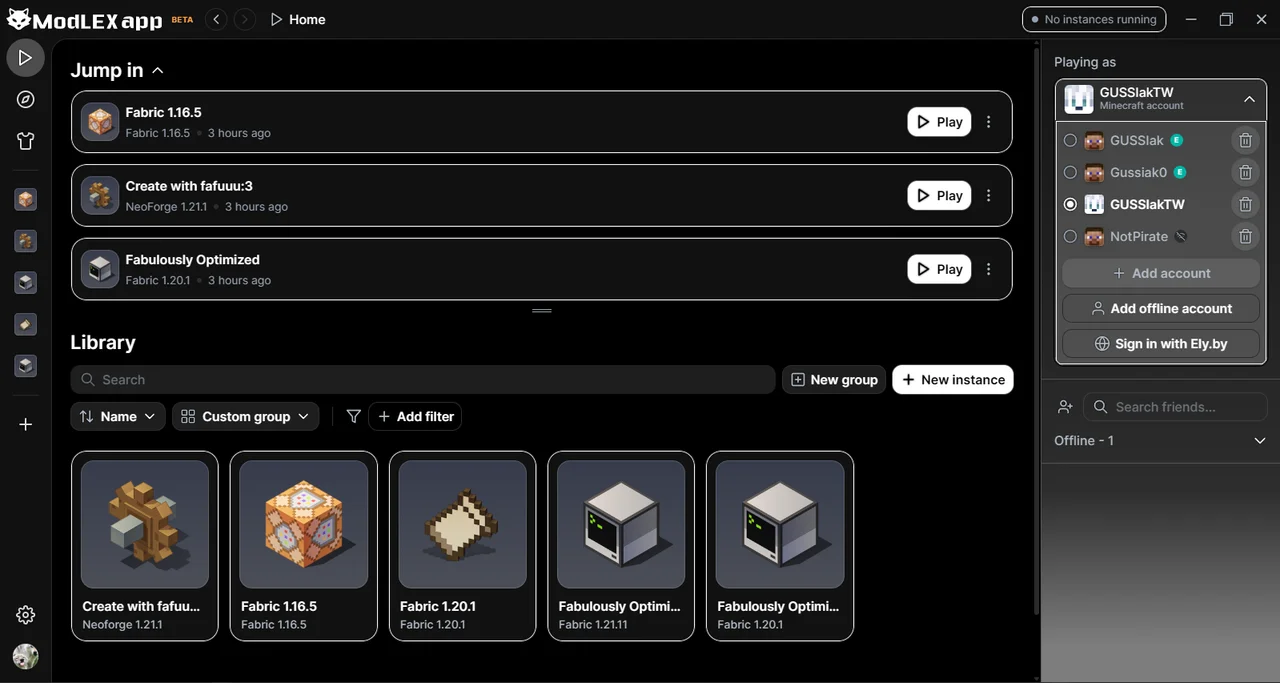Open the Fabric 1.16.5 library card
Viewport: 1280px width, 683px height.
304,545
